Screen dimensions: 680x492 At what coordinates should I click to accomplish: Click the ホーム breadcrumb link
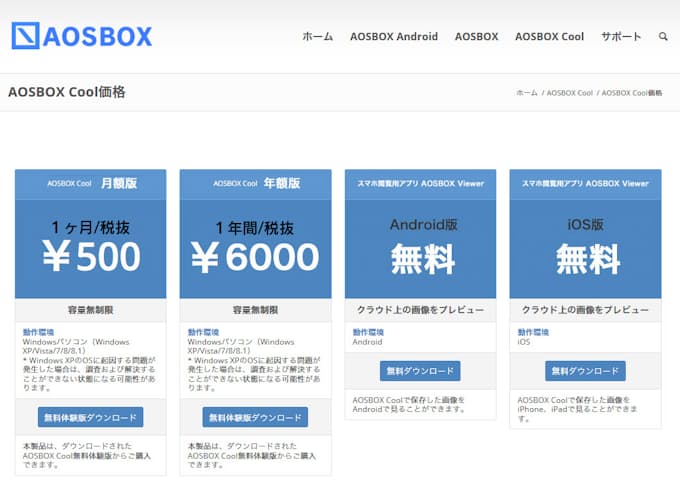526,93
